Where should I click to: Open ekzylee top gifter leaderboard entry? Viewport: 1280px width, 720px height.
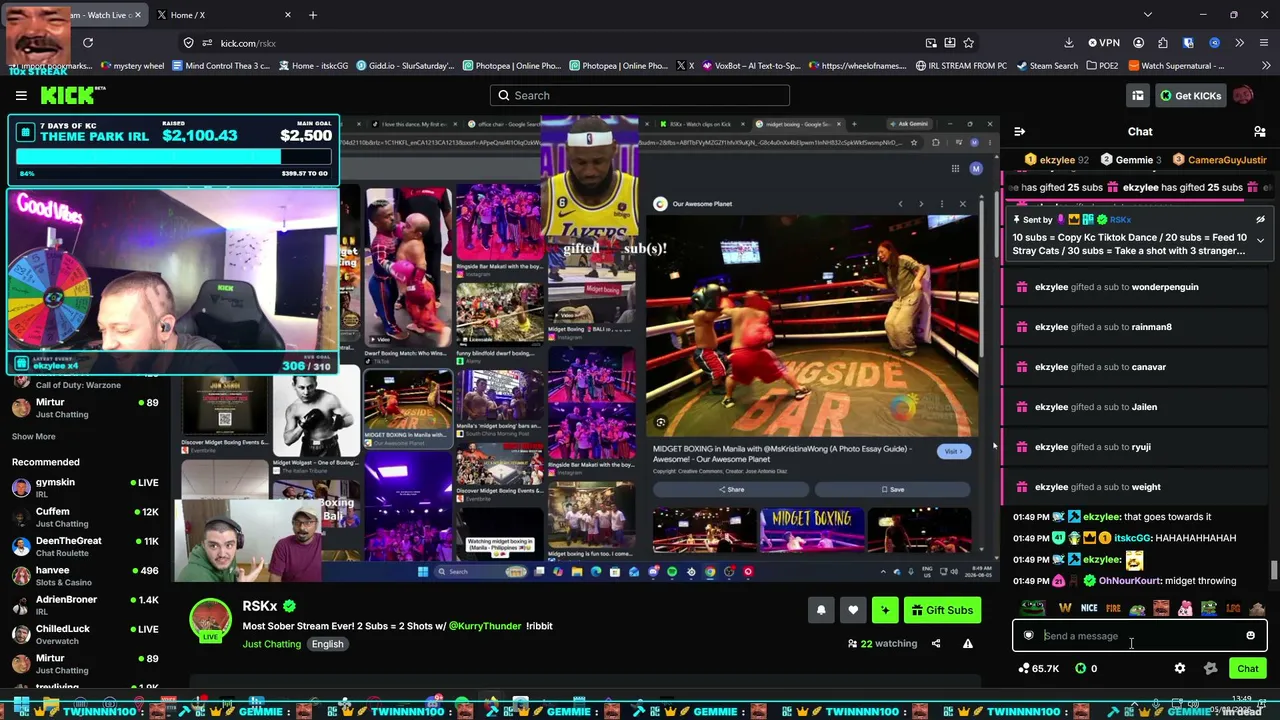click(x=1056, y=160)
